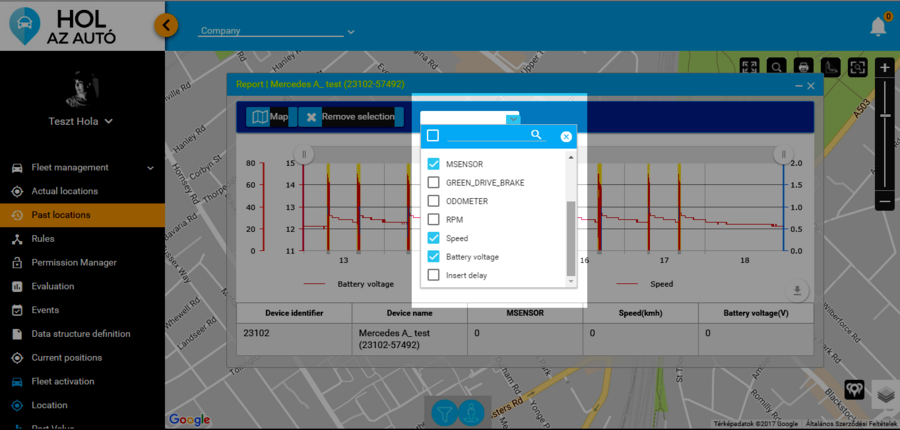Enable the ODOMETER checkbox
Image resolution: width=900 pixels, height=430 pixels.
tap(433, 201)
